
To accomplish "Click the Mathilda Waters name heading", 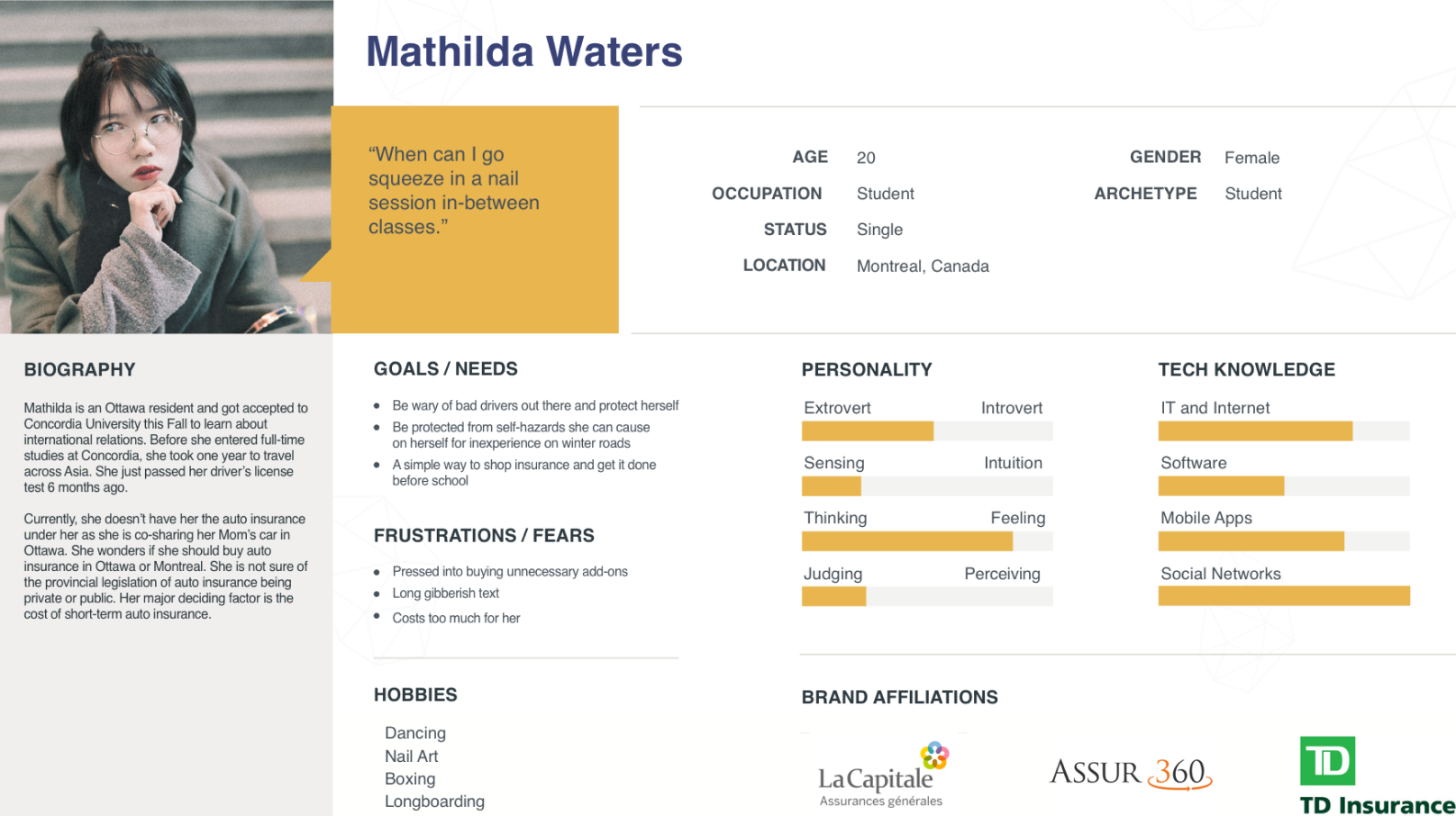I will coord(524,51).
